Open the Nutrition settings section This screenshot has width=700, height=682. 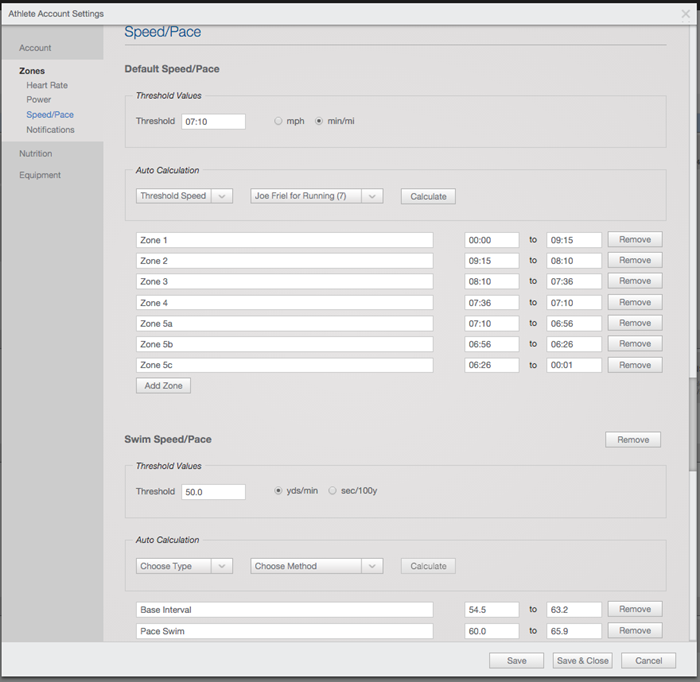tap(36, 154)
